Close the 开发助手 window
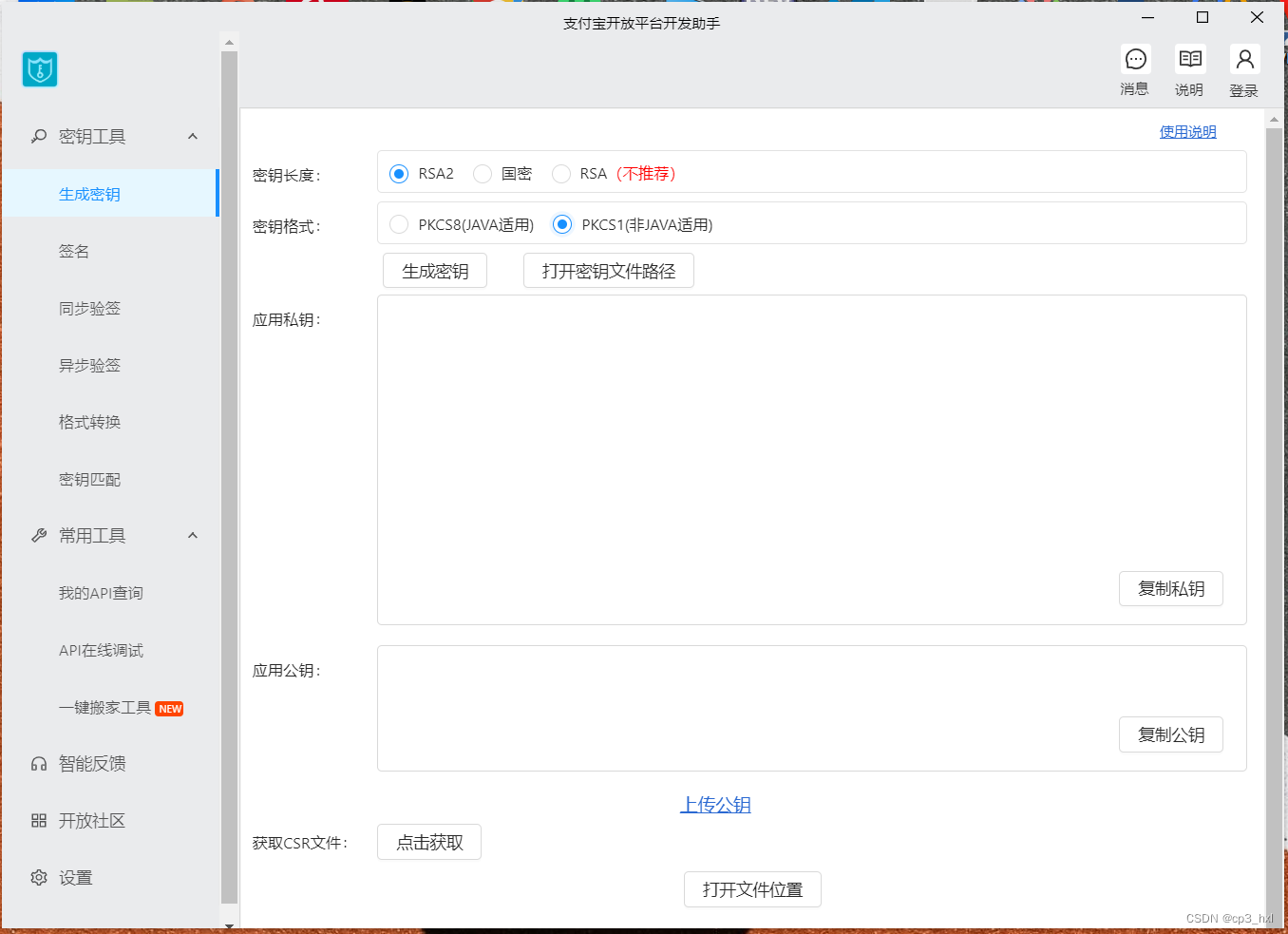The width and height of the screenshot is (1288, 934). 1257,17
